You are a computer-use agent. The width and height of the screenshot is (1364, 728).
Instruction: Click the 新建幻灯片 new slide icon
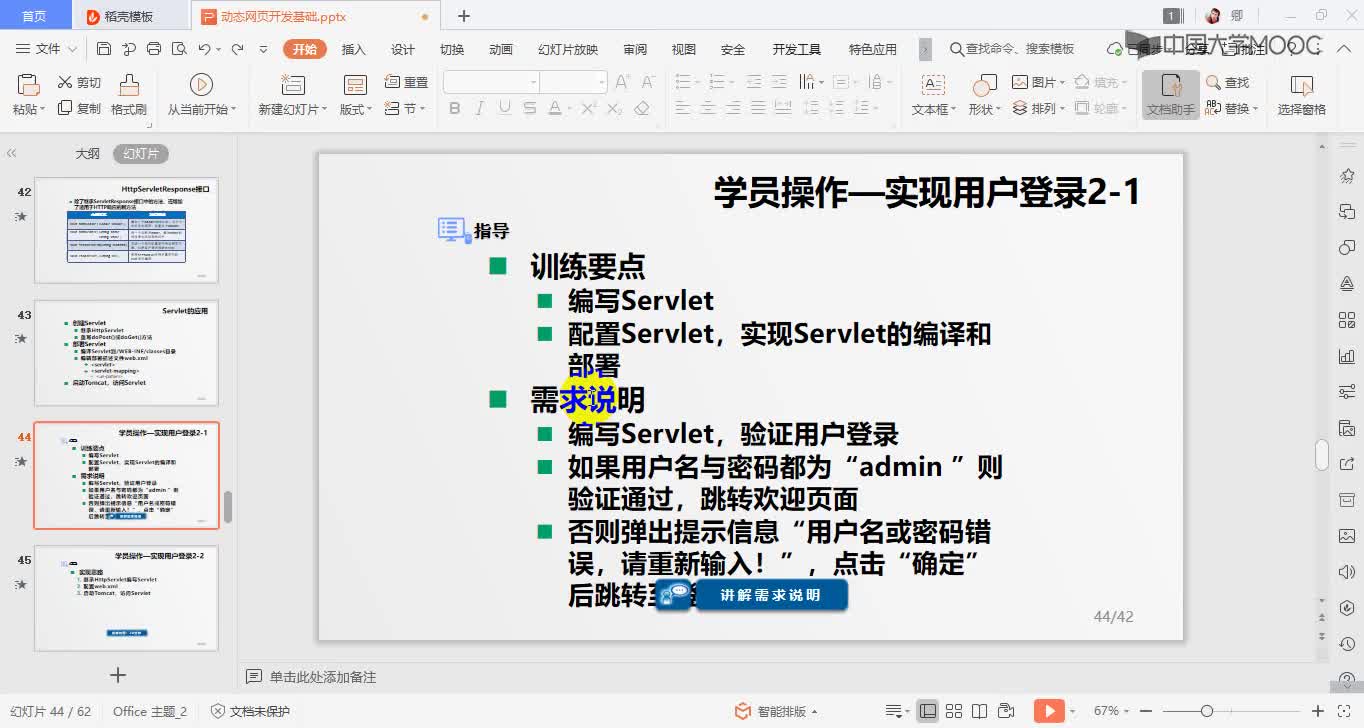click(293, 85)
